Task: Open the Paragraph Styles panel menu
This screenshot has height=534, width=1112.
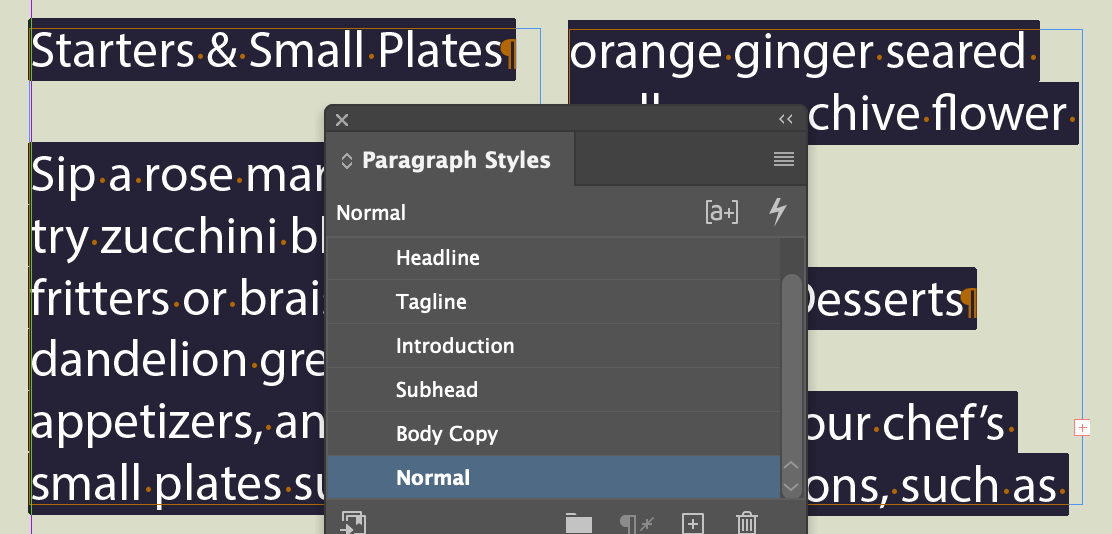Action: click(784, 160)
